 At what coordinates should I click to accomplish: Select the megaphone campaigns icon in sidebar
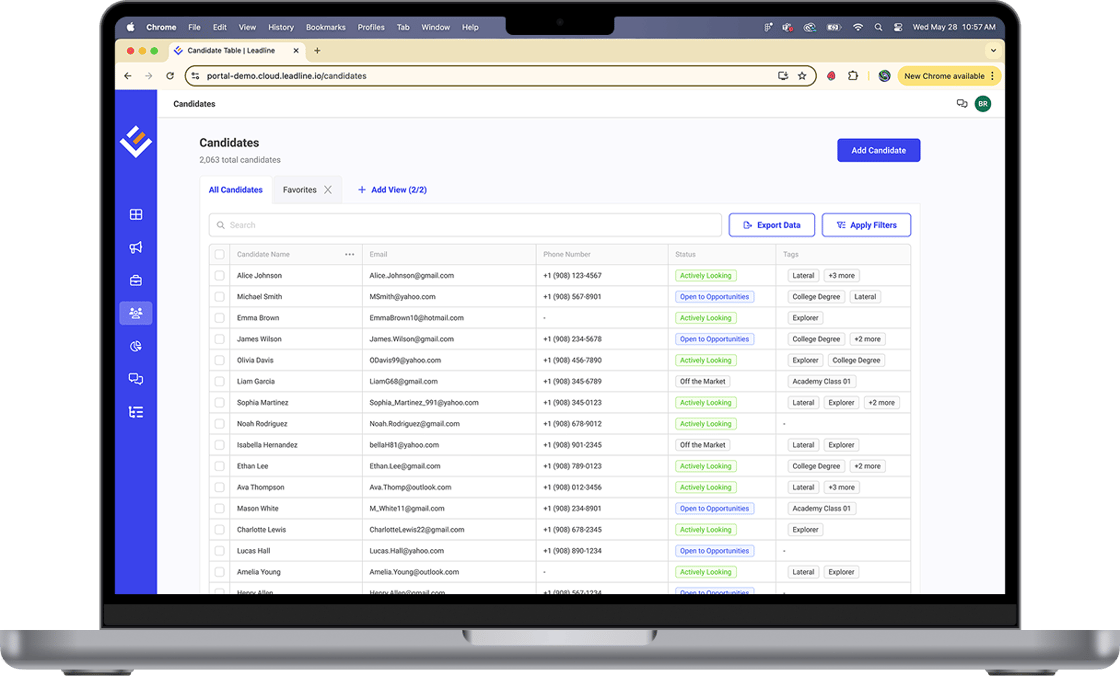135,247
